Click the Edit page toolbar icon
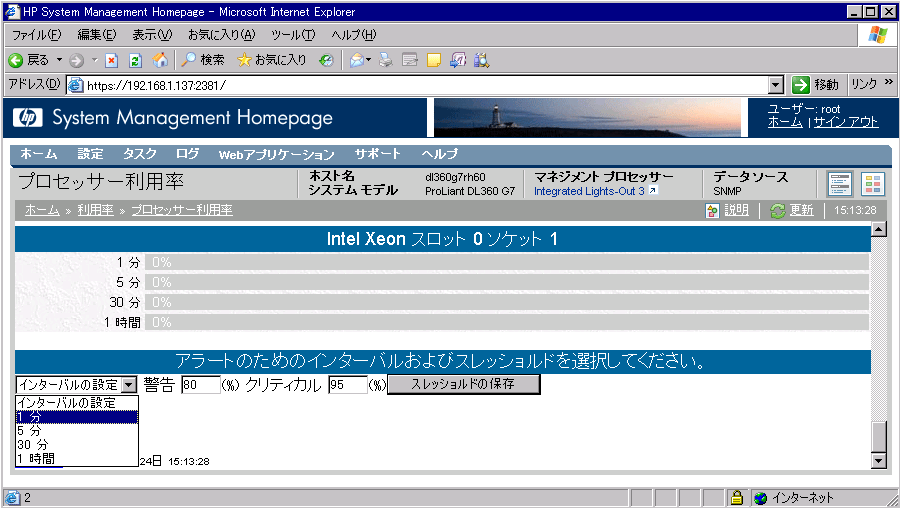 click(x=410, y=60)
